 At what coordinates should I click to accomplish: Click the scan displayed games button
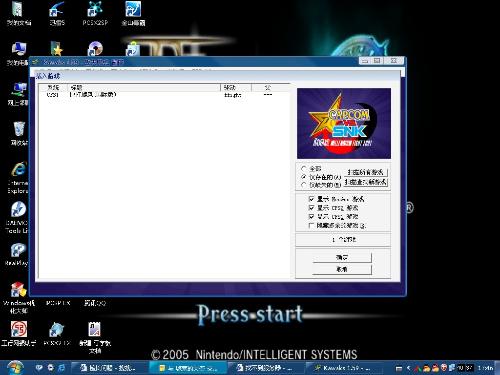366,182
